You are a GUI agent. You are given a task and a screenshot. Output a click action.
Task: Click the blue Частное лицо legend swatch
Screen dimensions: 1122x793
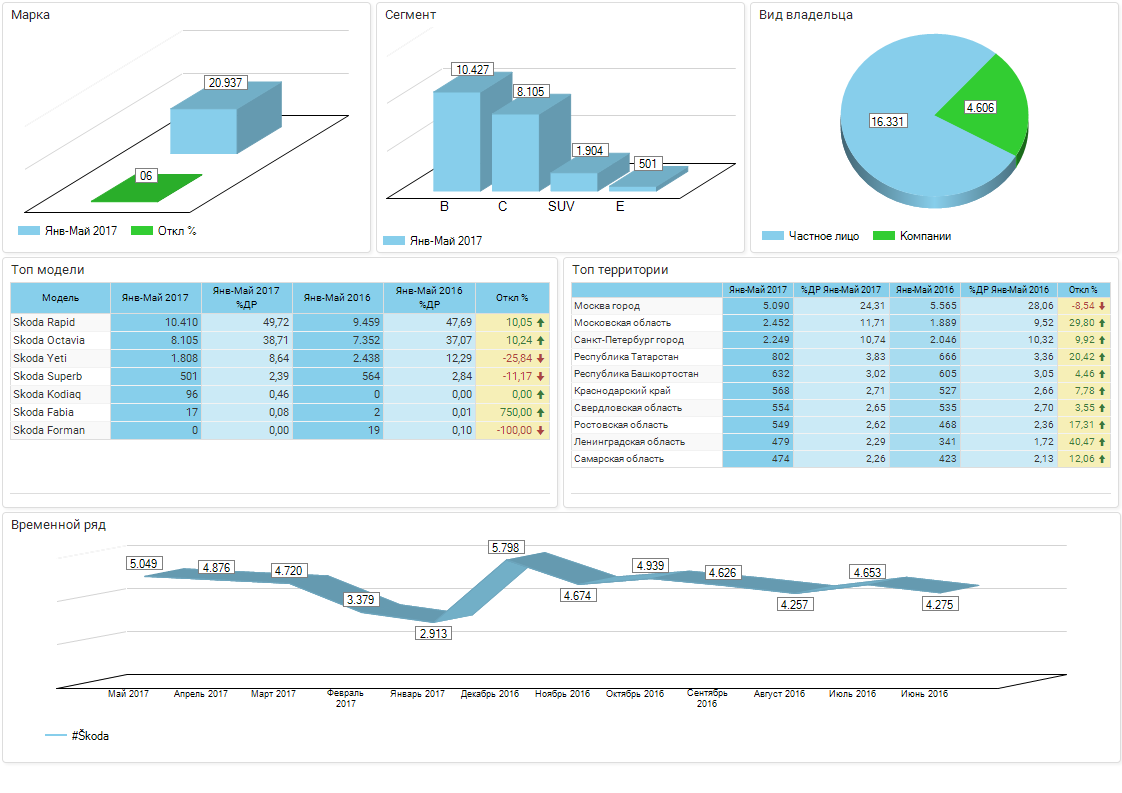(772, 236)
